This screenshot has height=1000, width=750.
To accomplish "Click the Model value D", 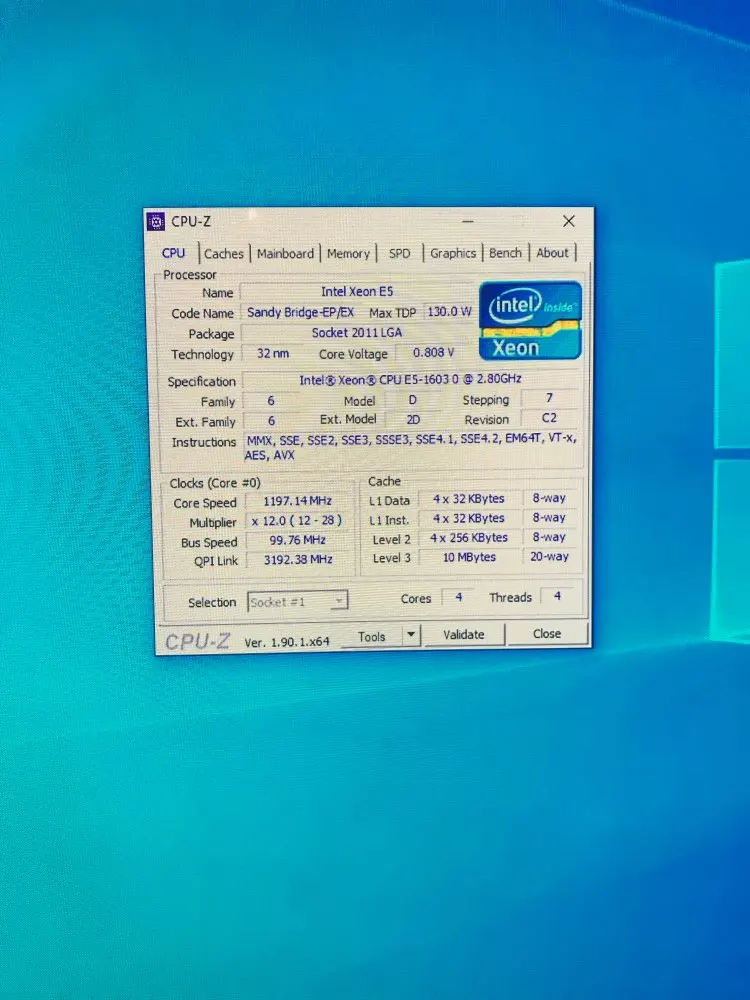I will pos(413,400).
